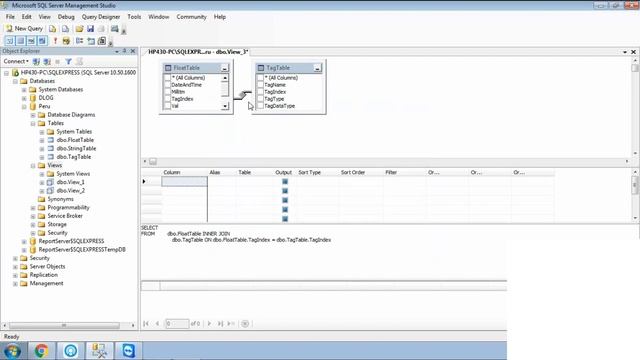Toggle the Show Diagram Pane icon

coord(10,41)
